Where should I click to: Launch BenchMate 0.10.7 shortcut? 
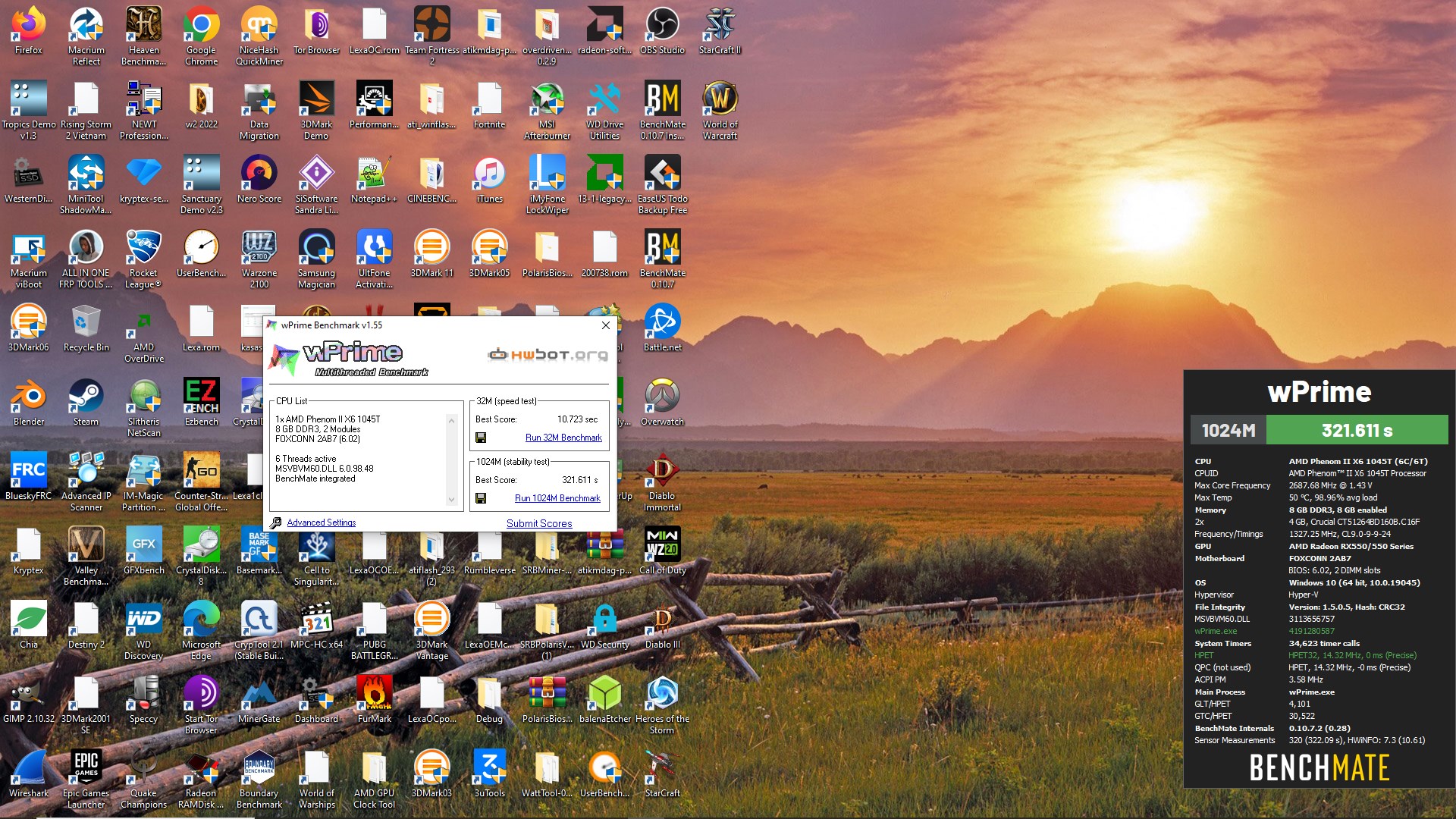[662, 259]
